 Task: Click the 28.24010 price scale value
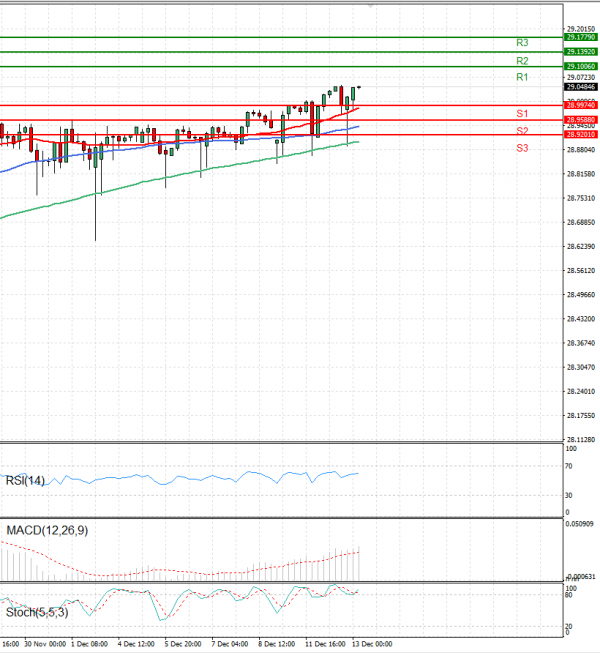click(581, 391)
